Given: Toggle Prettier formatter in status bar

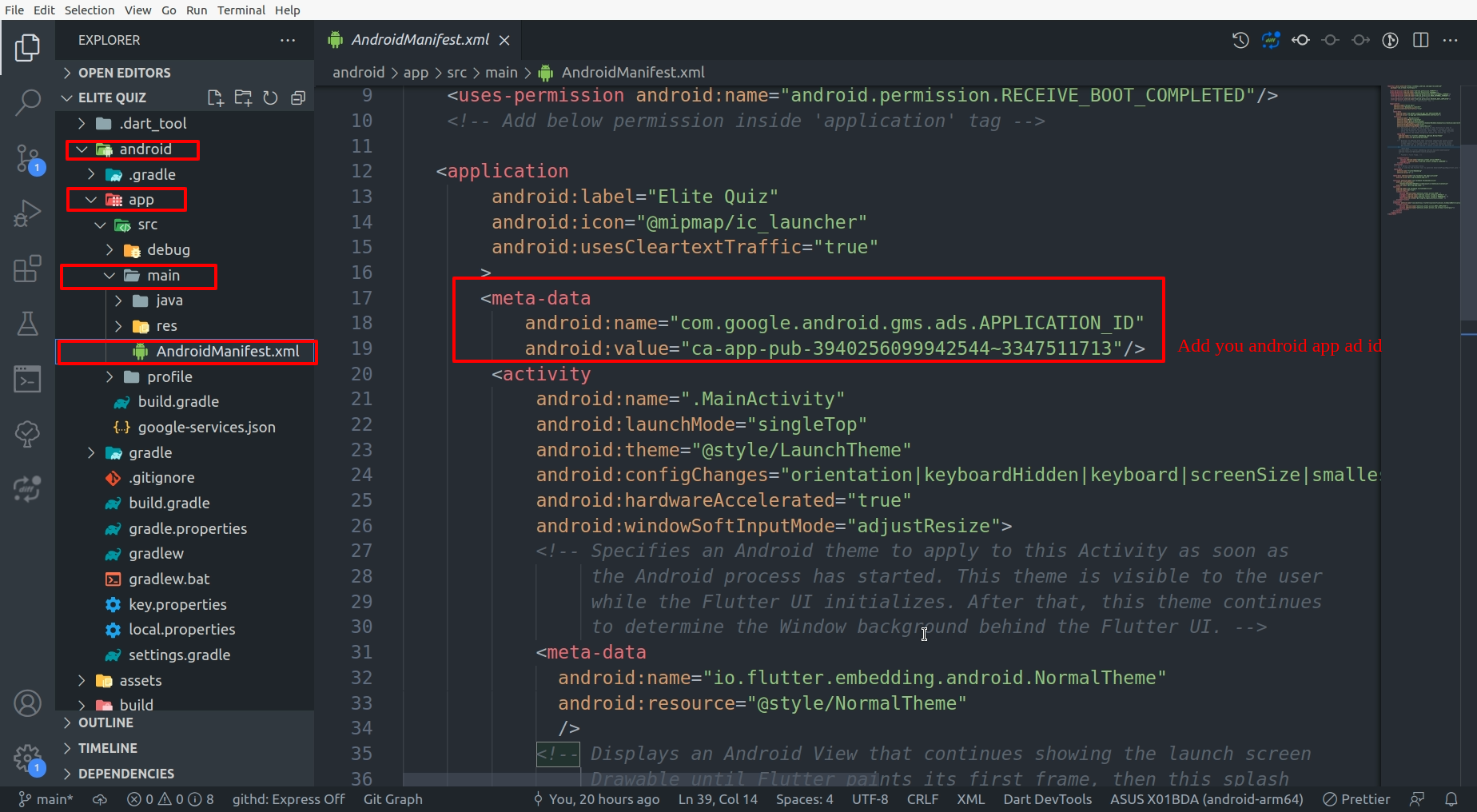Looking at the screenshot, I should coord(1356,799).
